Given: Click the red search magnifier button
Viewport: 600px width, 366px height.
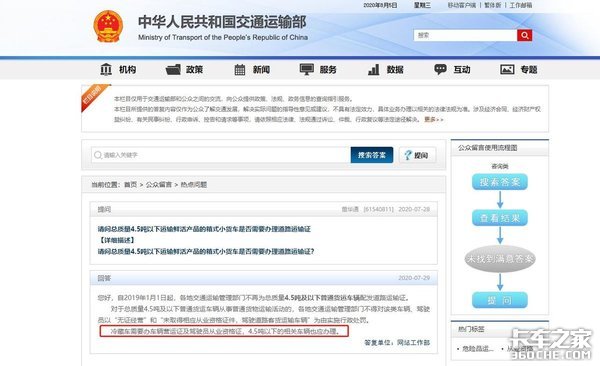Looking at the screenshot, I should coord(525,35).
